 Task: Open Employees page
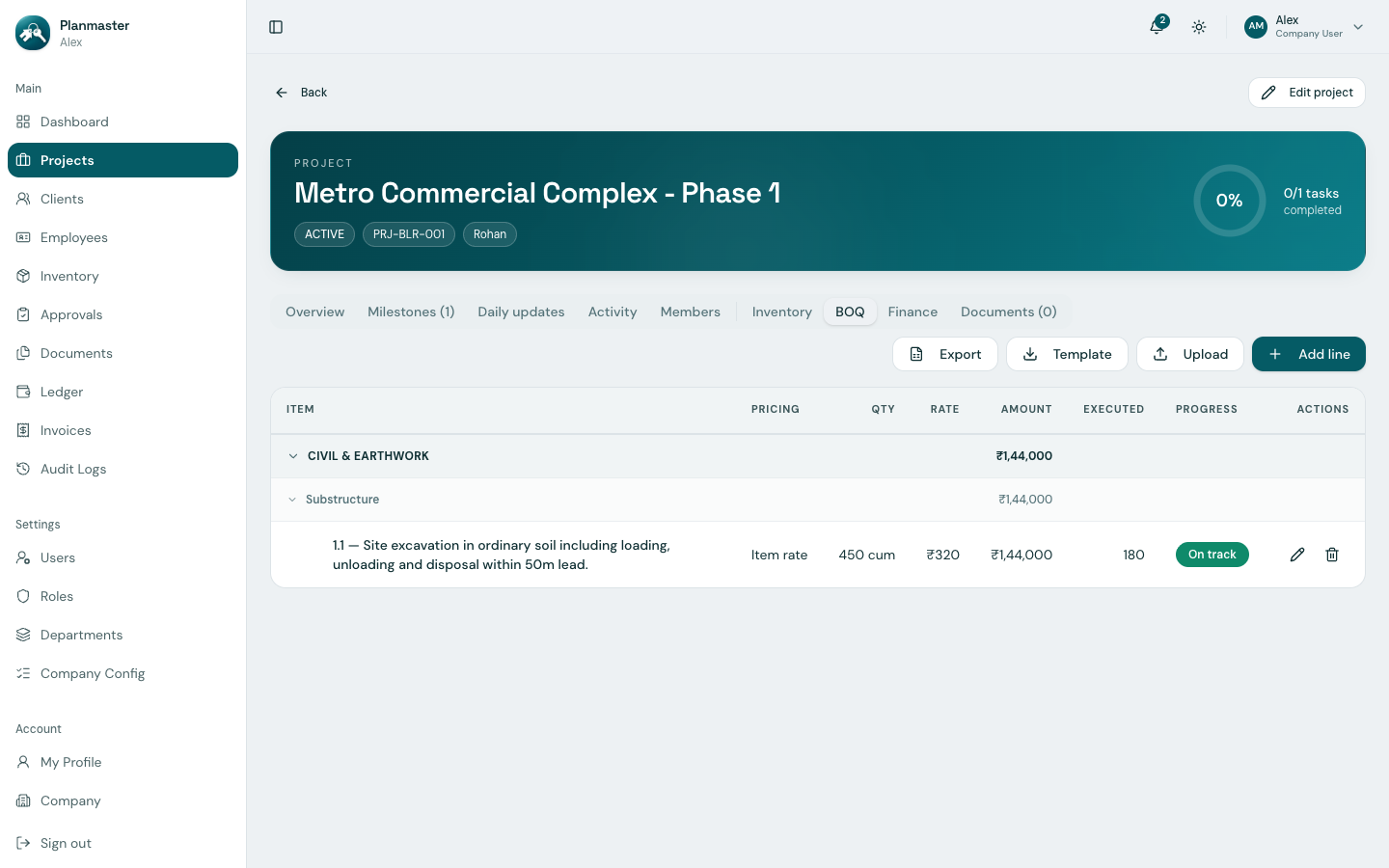[x=123, y=237]
